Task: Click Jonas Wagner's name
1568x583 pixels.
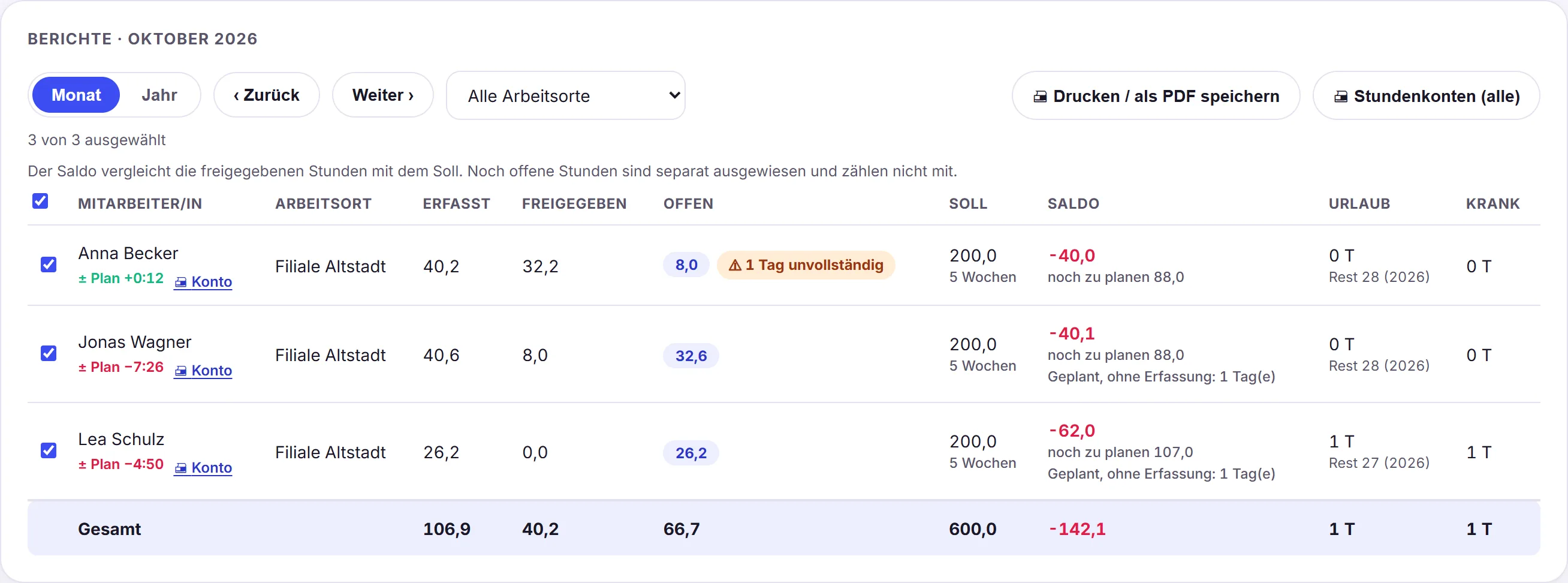Action: tap(134, 342)
